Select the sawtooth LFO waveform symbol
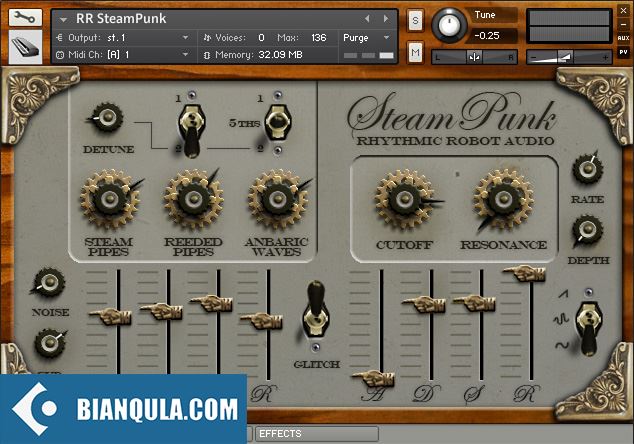This screenshot has height=444, width=634. 563,294
